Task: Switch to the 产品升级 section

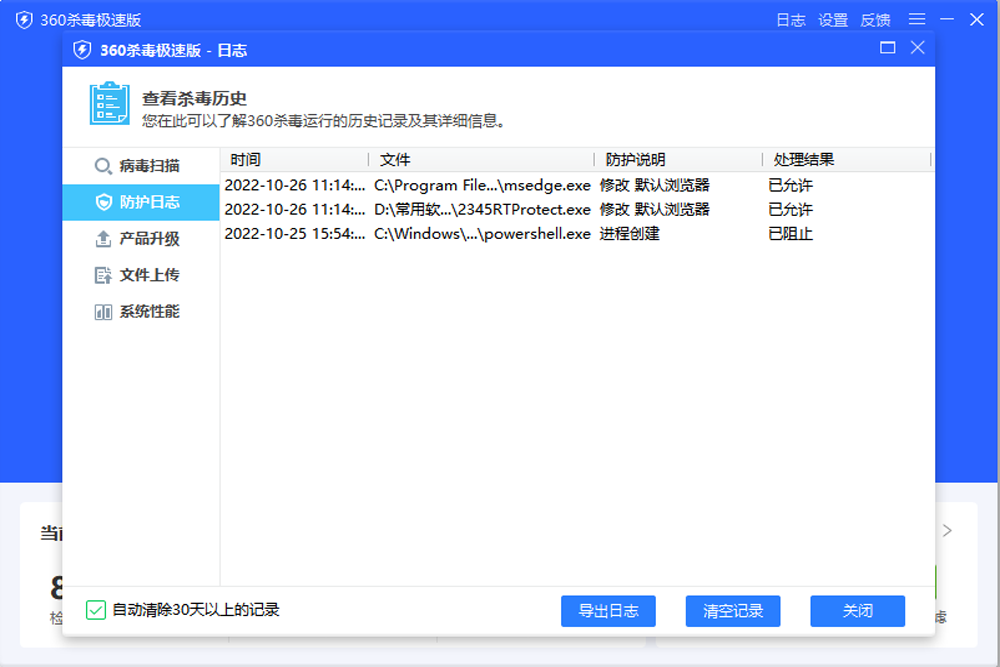Action: pyautogui.click(x=141, y=239)
